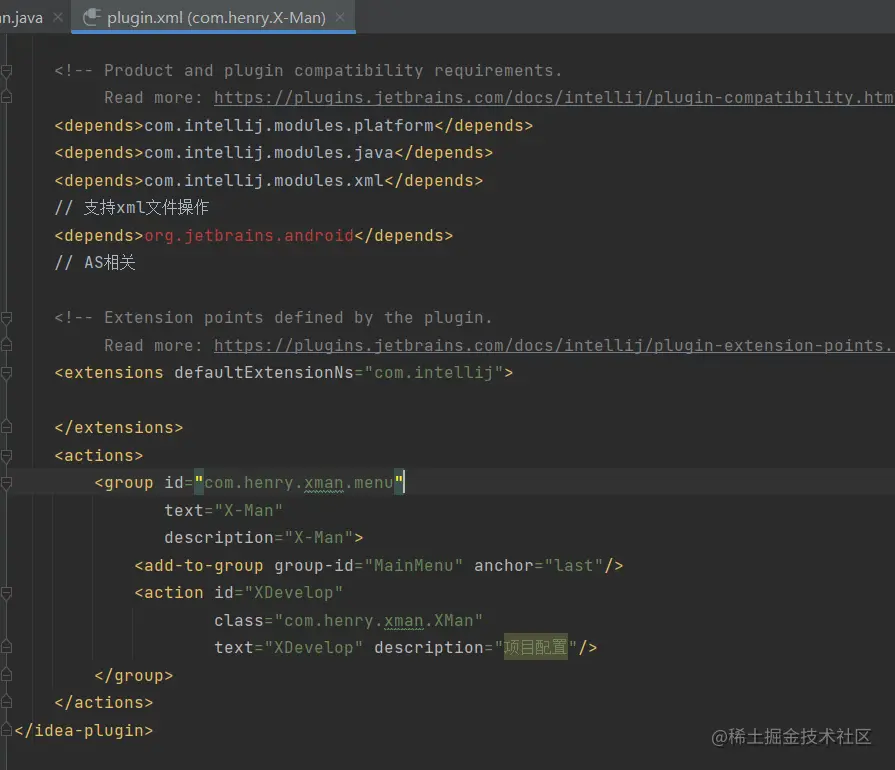Click the class "com.henry.xman.XMan" value
Image resolution: width=895 pixels, height=770 pixels.
click(378, 620)
